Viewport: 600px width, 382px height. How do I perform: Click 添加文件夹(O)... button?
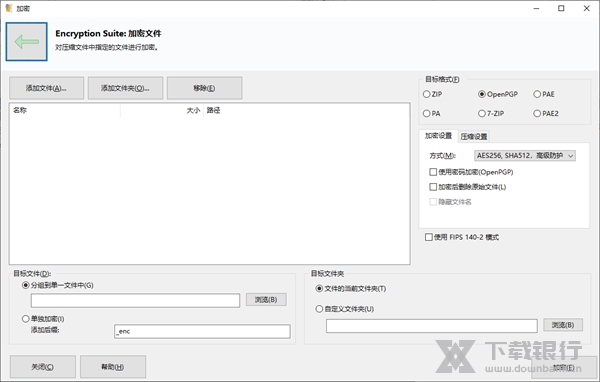(125, 88)
